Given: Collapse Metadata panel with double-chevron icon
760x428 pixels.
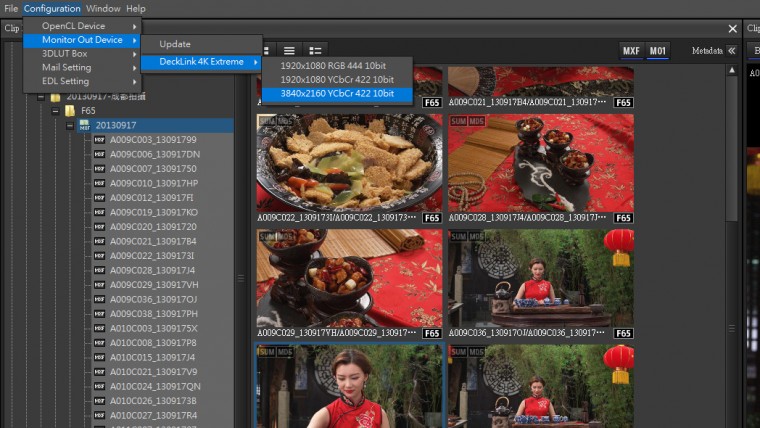Looking at the screenshot, I should (x=731, y=50).
